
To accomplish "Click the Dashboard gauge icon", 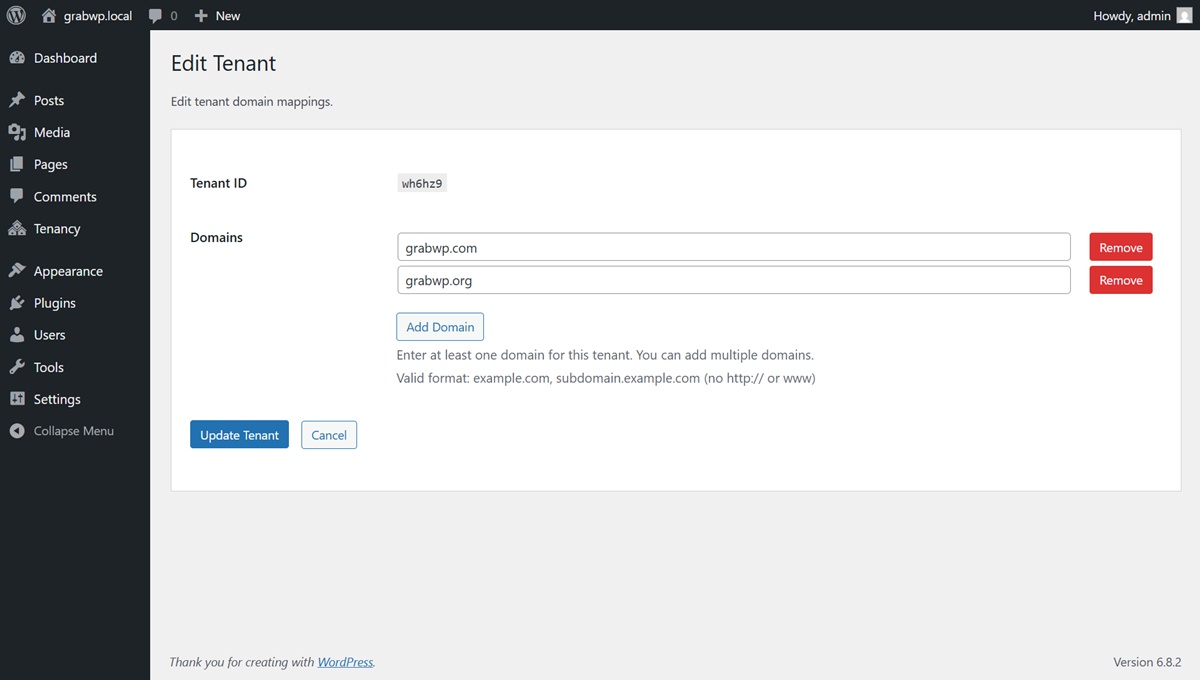I will point(17,58).
